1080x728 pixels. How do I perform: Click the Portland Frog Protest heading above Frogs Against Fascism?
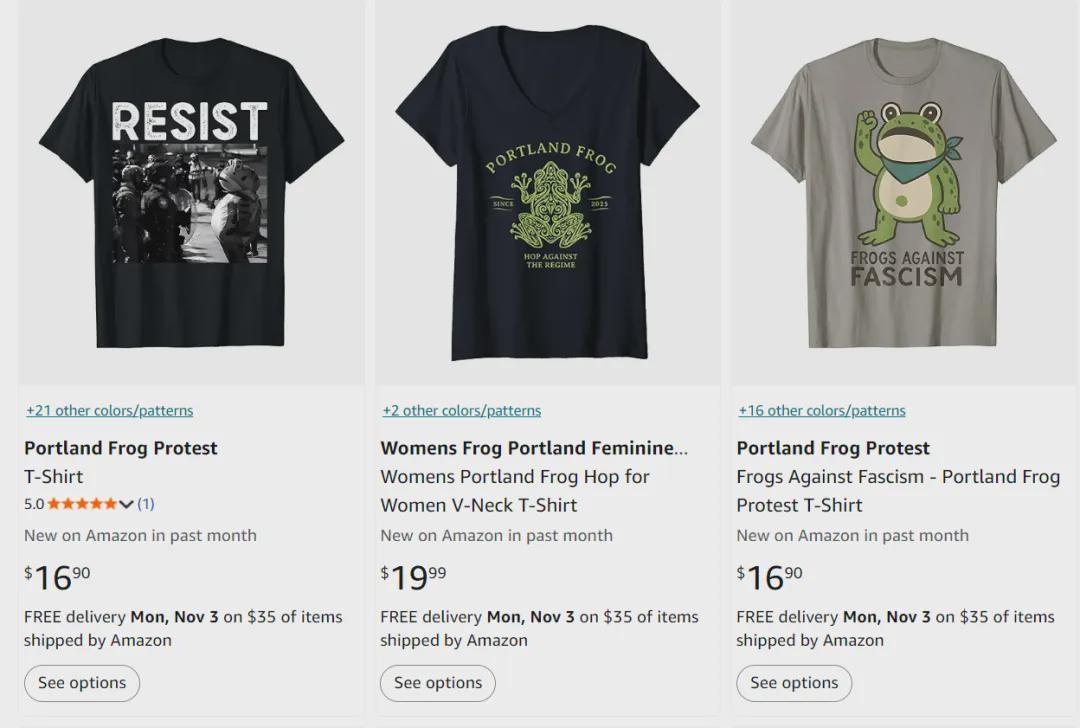(x=833, y=448)
